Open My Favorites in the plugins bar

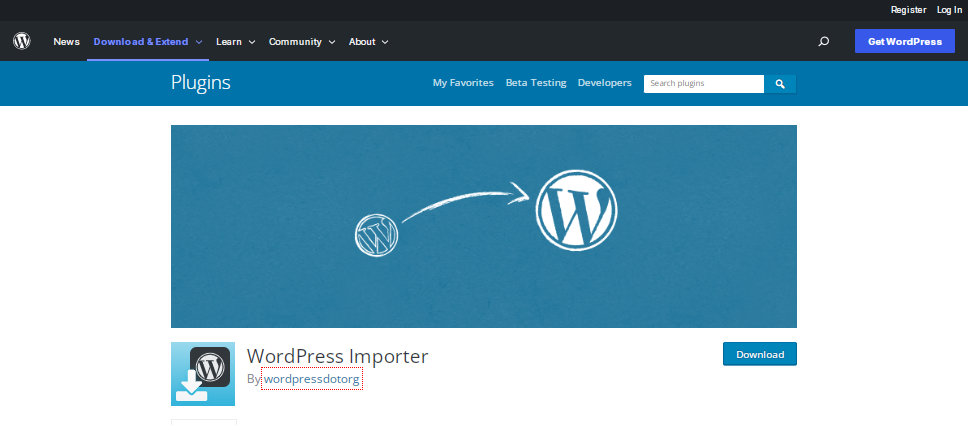pos(463,83)
